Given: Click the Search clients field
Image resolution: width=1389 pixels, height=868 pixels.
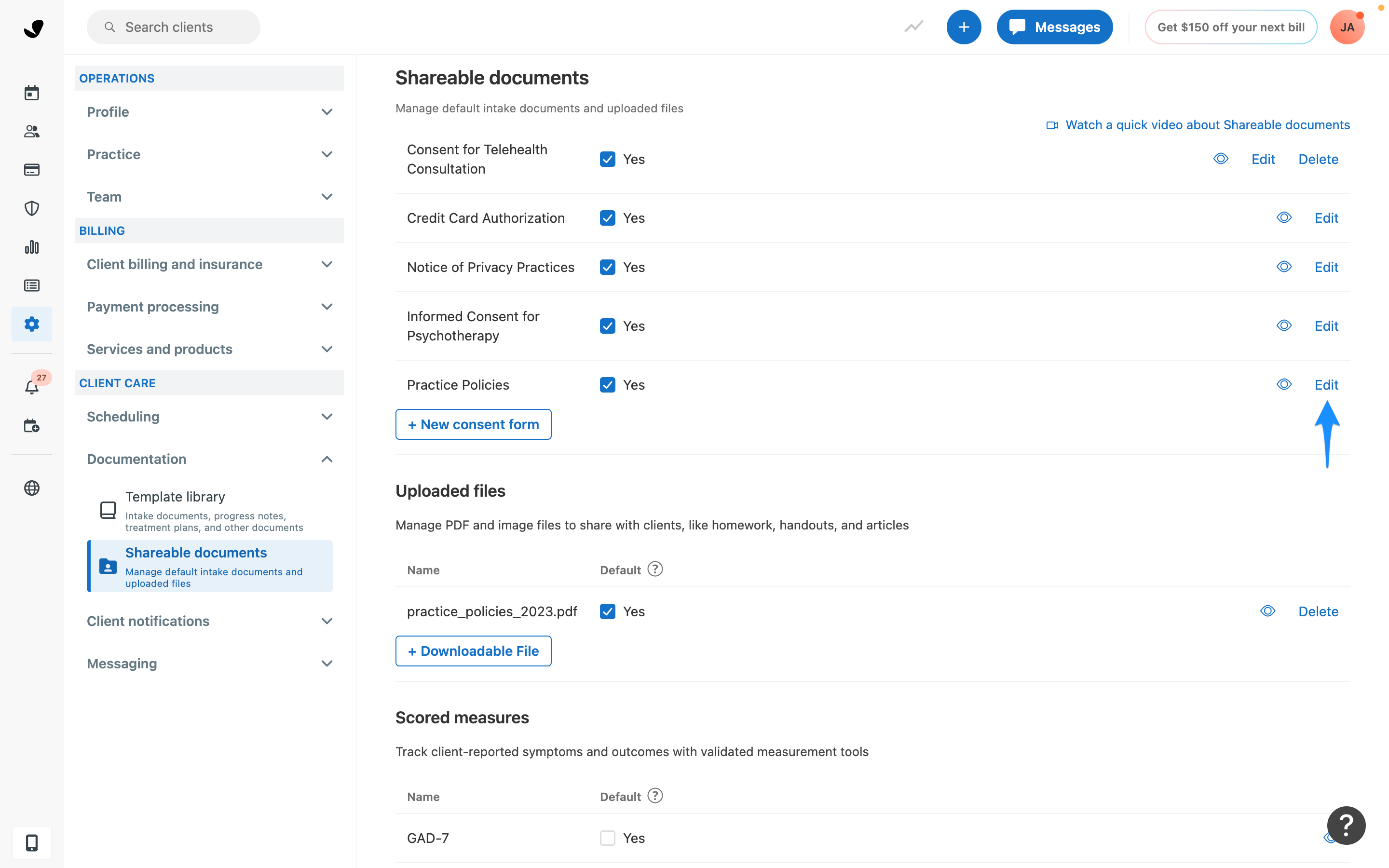Looking at the screenshot, I should point(173,27).
